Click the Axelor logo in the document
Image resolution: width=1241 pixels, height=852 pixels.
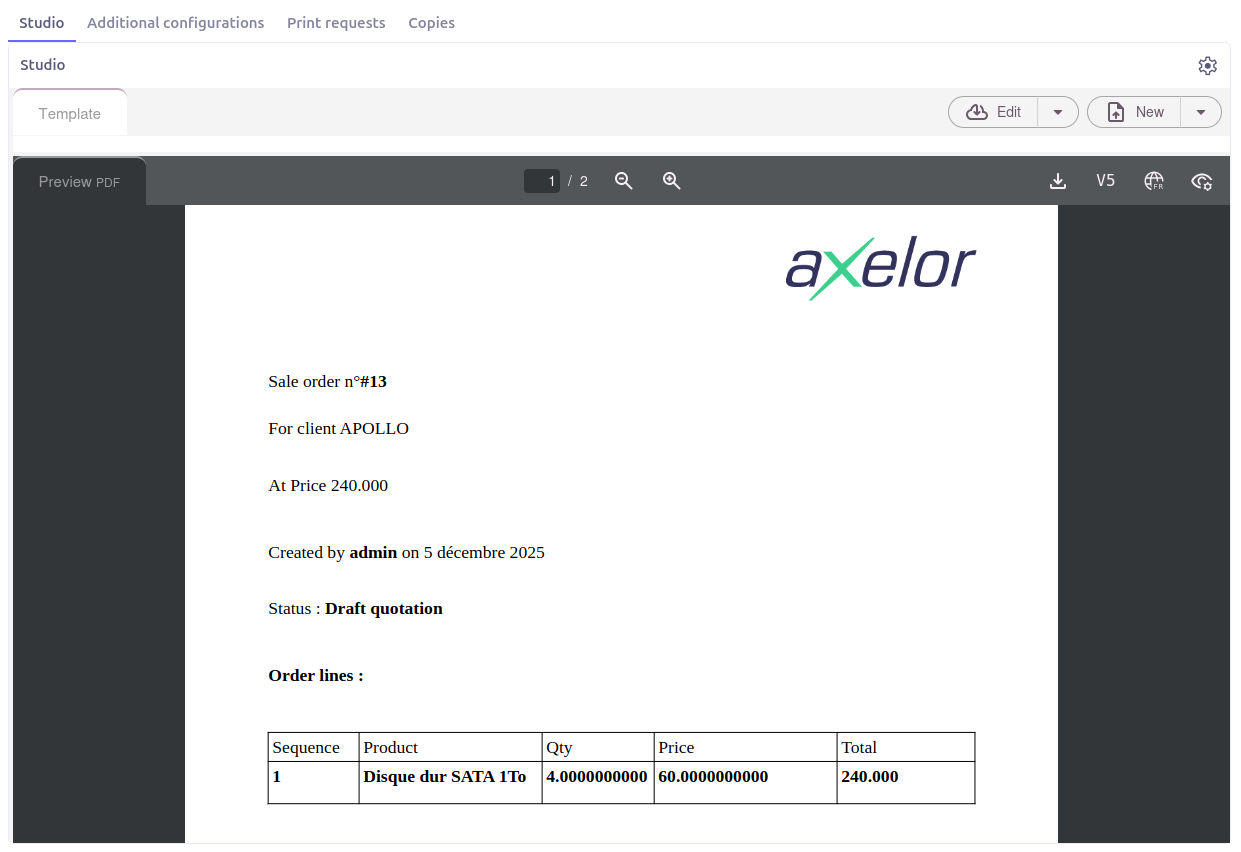880,268
